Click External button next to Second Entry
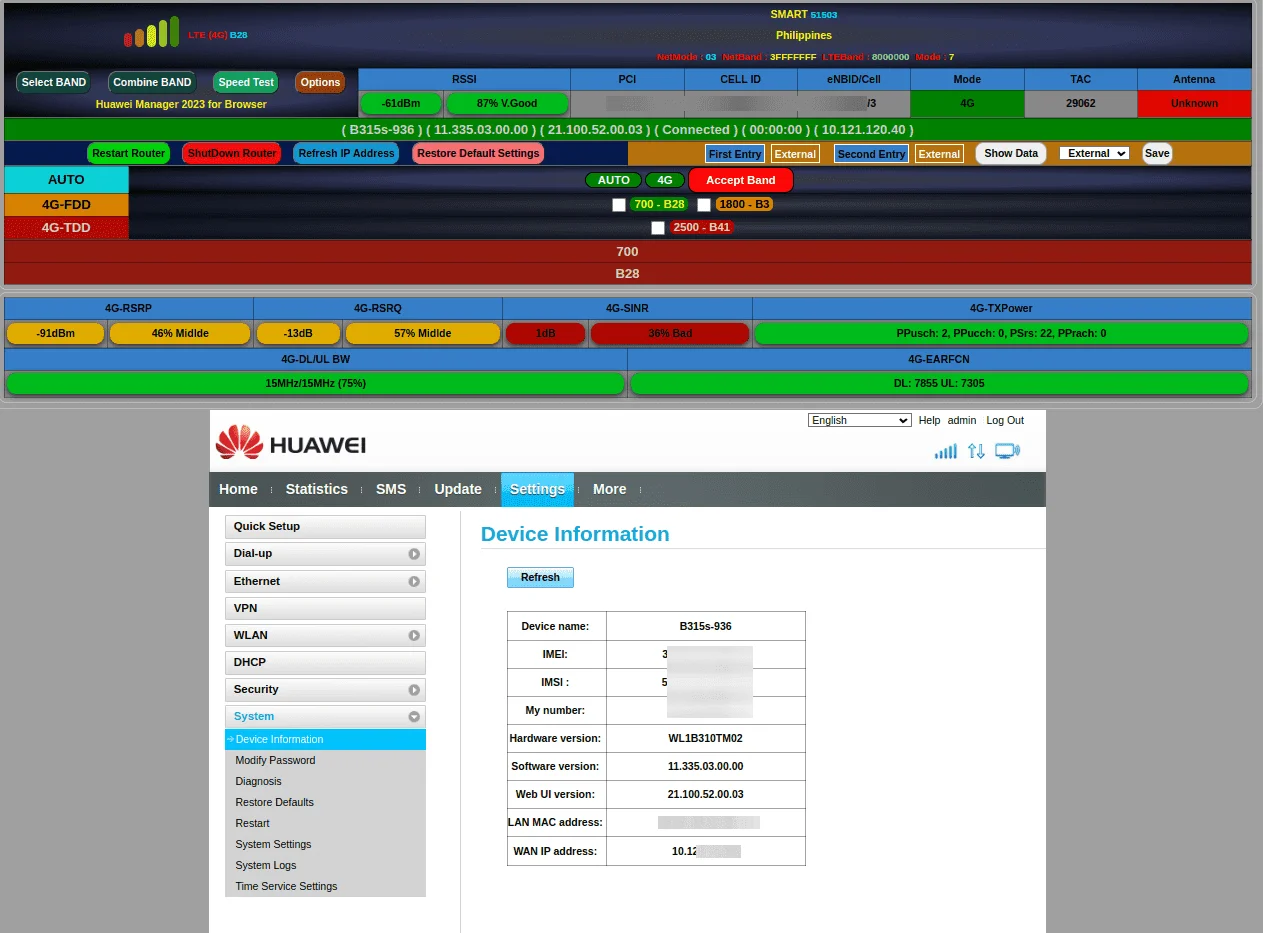This screenshot has height=933, width=1263. click(x=939, y=154)
